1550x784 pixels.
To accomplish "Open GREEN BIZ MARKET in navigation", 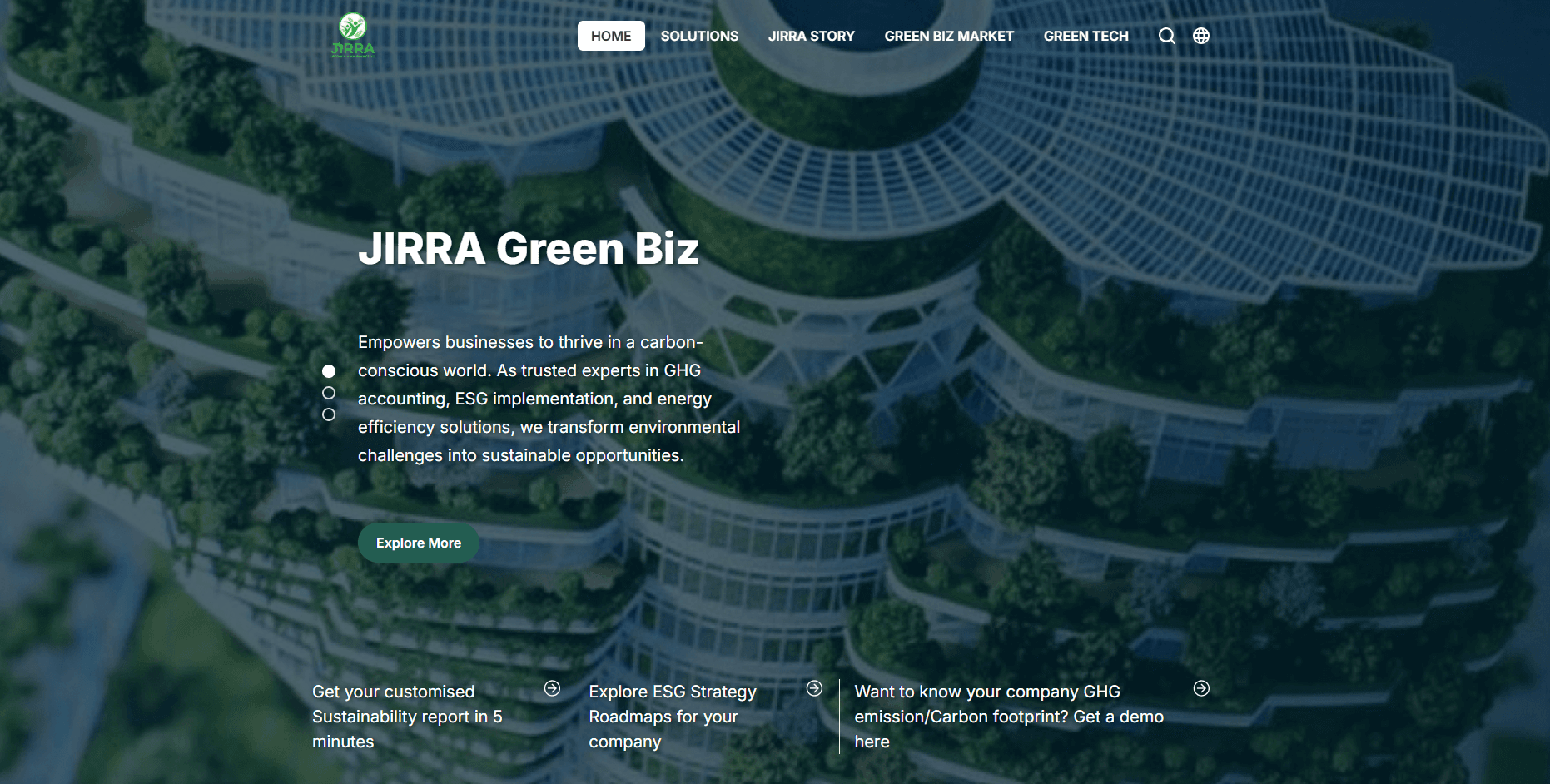I will [949, 36].
